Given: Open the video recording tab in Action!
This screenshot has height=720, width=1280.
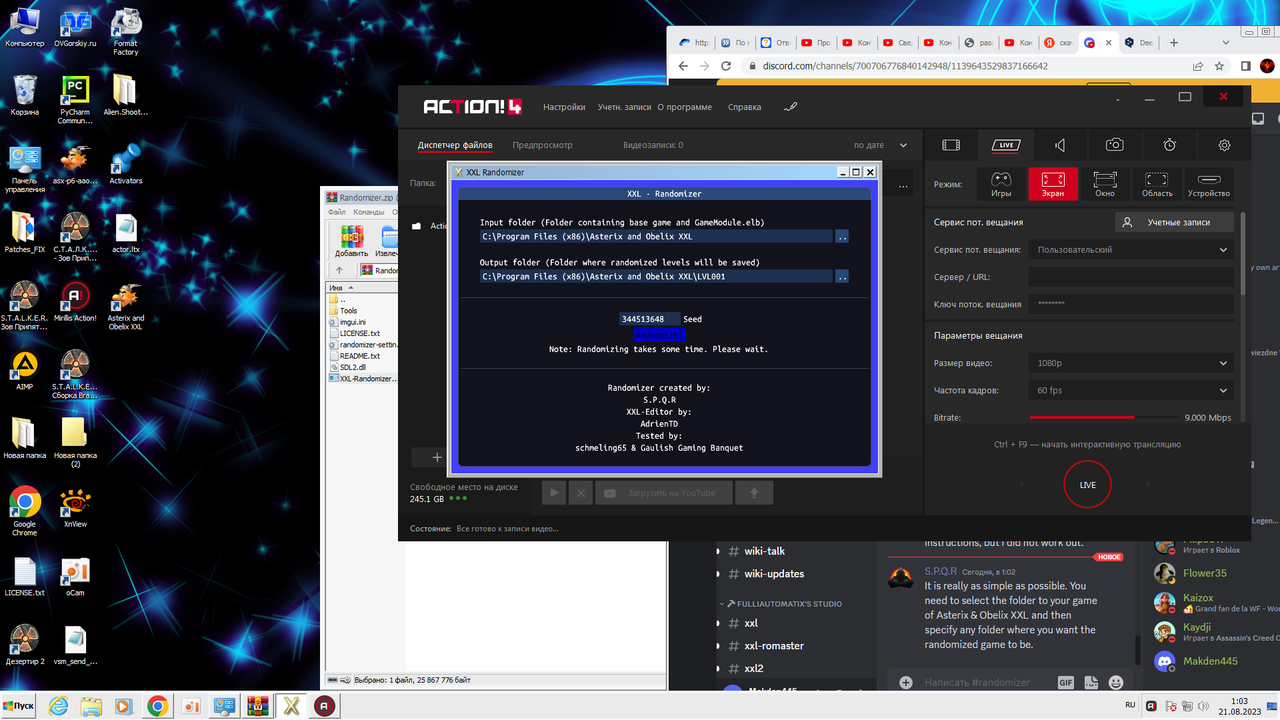Looking at the screenshot, I should coord(951,145).
